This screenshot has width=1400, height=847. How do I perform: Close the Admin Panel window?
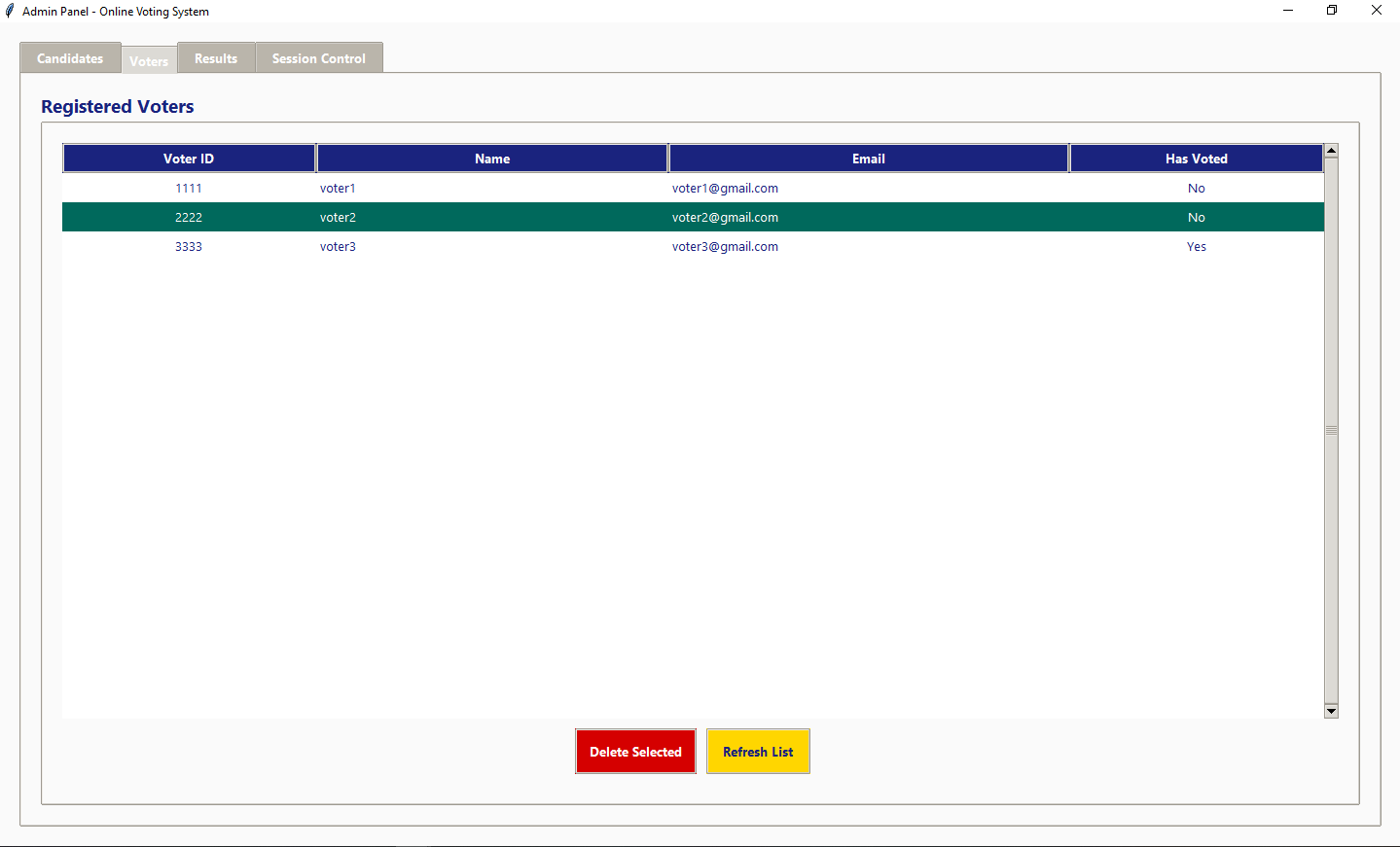coord(1376,11)
